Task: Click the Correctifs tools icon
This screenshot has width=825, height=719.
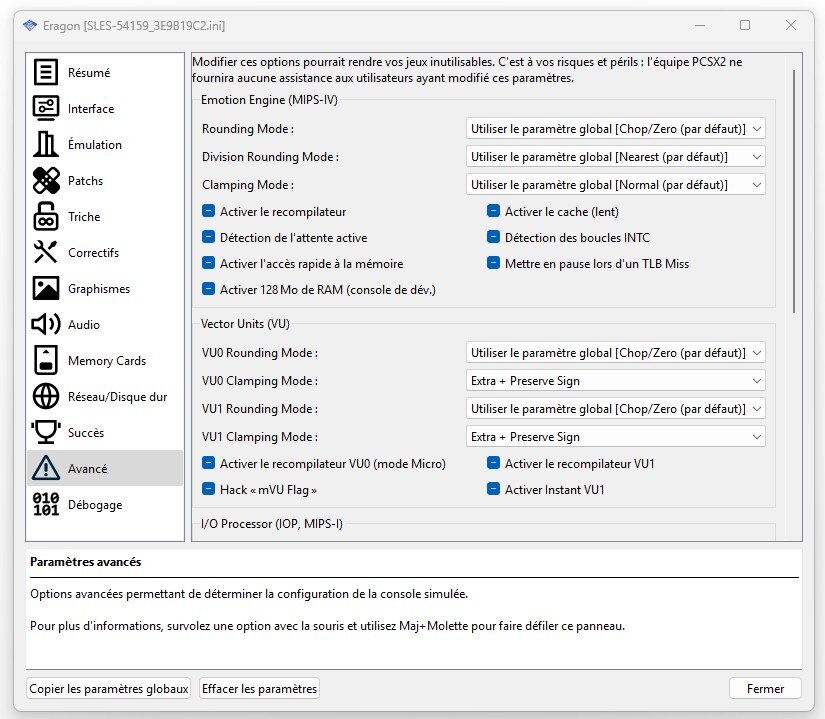Action: point(46,253)
